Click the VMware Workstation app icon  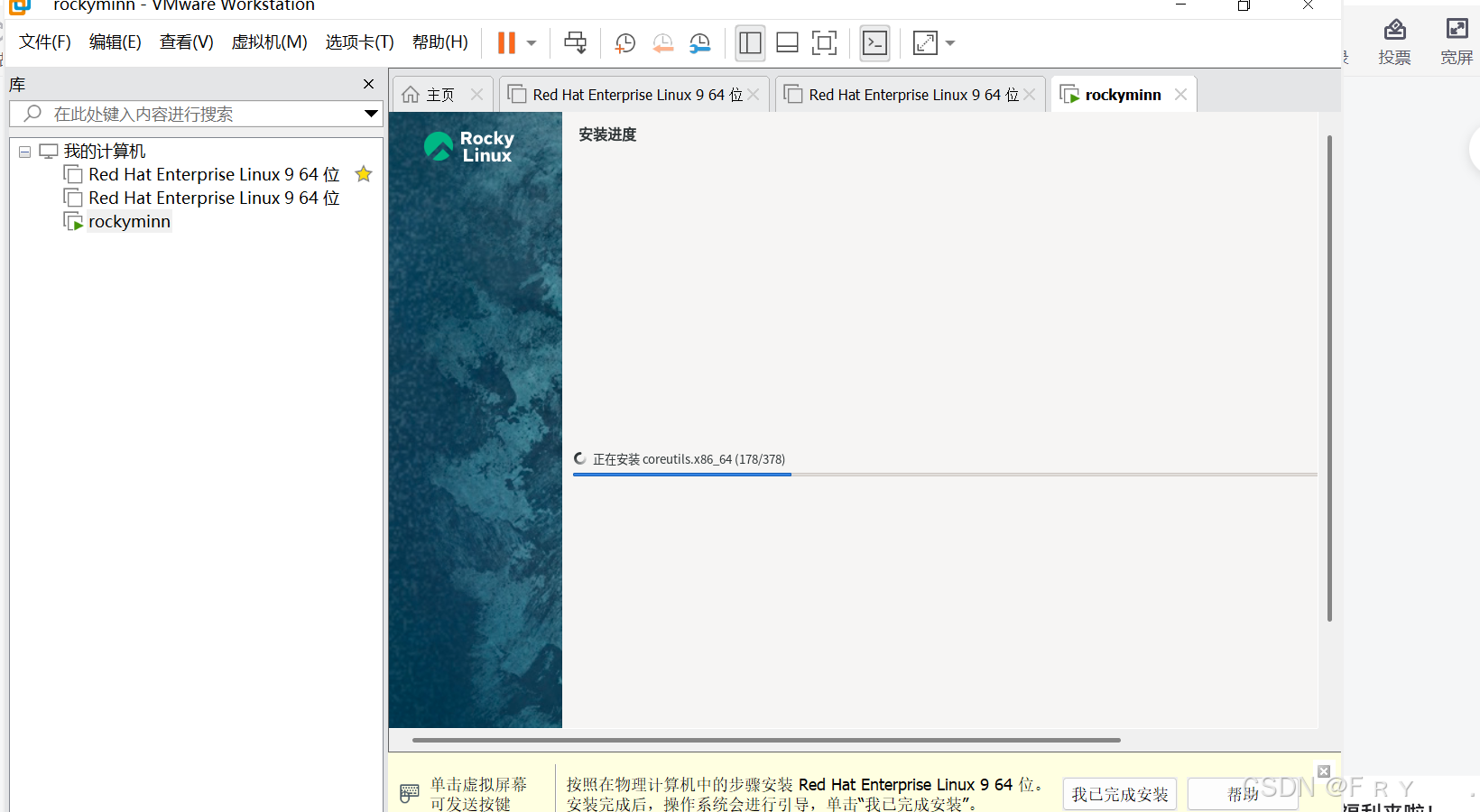pos(20,5)
